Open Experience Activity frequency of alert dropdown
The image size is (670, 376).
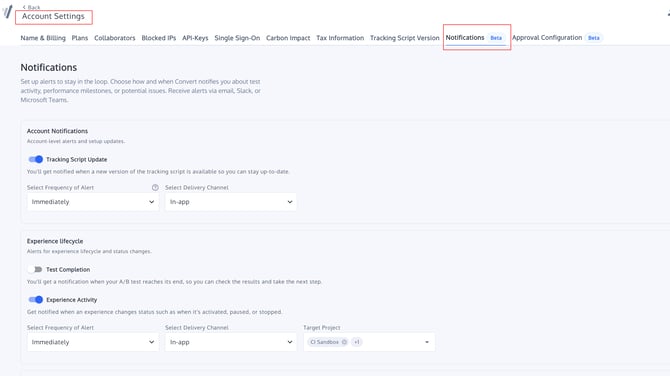point(93,342)
